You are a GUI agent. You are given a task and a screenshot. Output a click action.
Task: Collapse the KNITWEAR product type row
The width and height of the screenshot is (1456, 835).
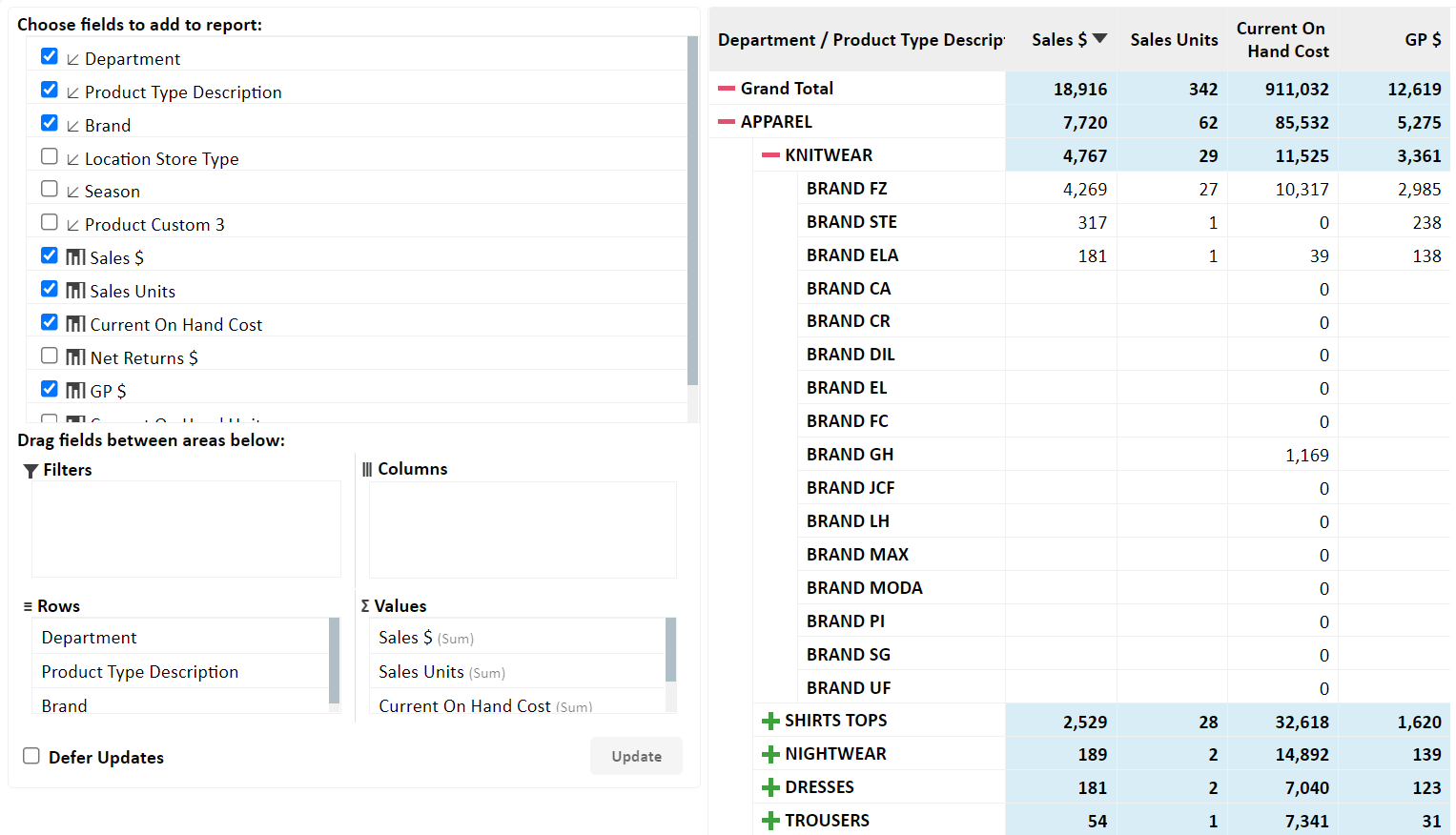[770, 155]
